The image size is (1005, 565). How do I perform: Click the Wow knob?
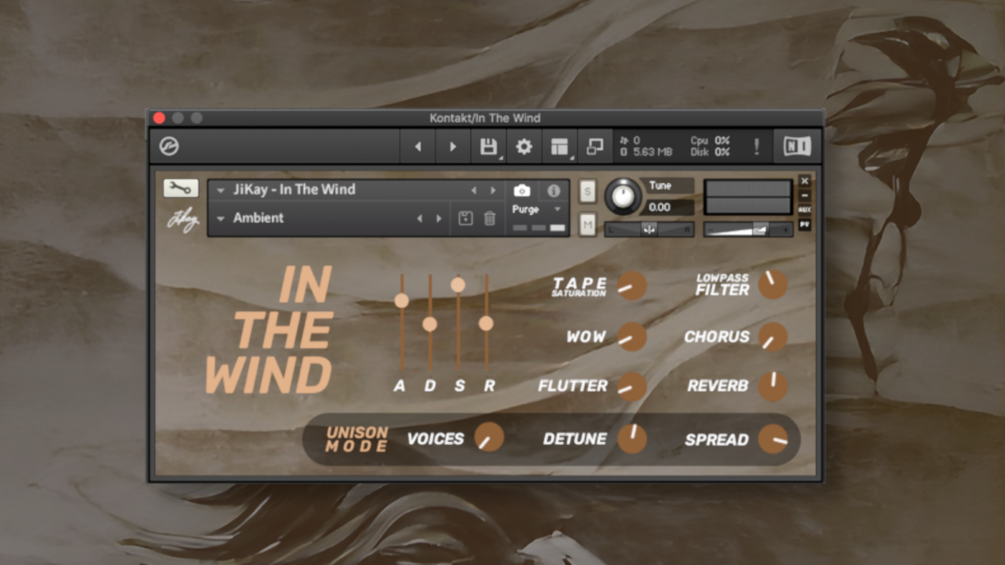pyautogui.click(x=632, y=337)
